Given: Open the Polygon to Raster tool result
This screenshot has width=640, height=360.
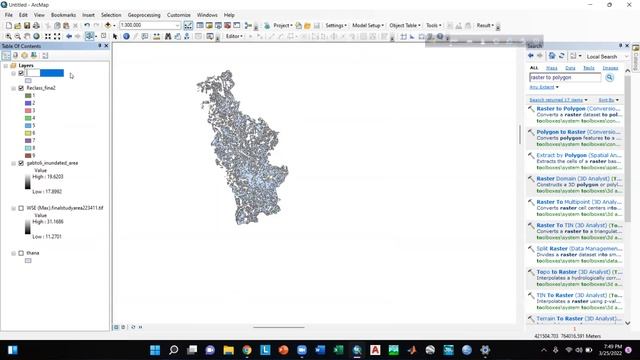Looking at the screenshot, I should 578,132.
